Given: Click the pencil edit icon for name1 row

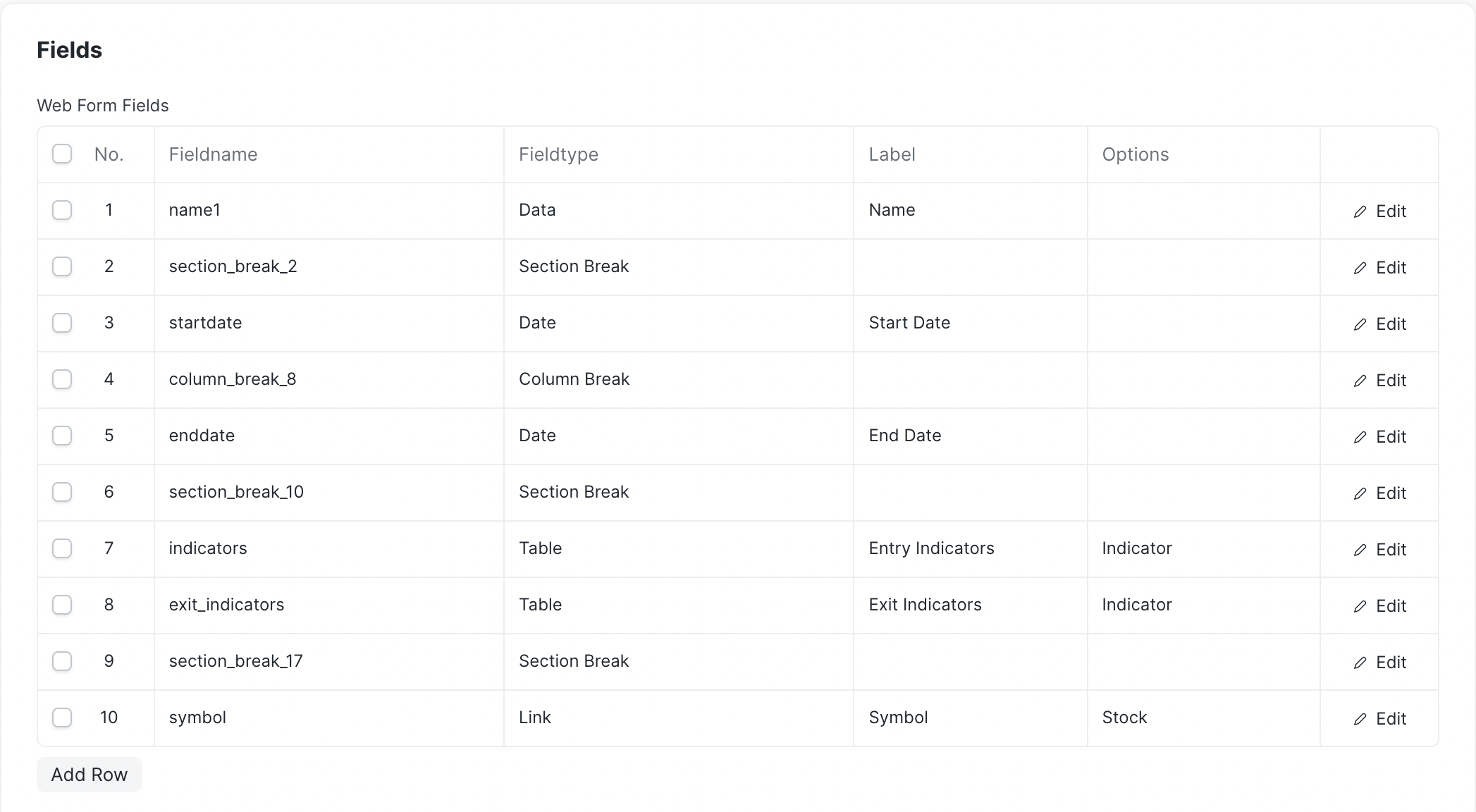Looking at the screenshot, I should (1361, 211).
